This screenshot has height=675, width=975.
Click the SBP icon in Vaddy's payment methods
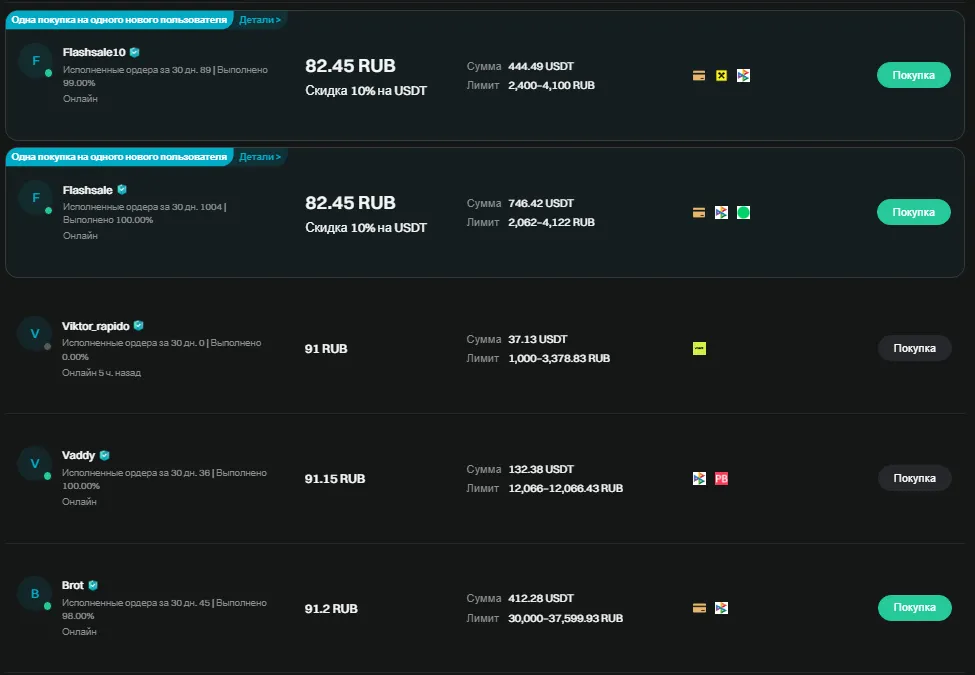pos(698,478)
